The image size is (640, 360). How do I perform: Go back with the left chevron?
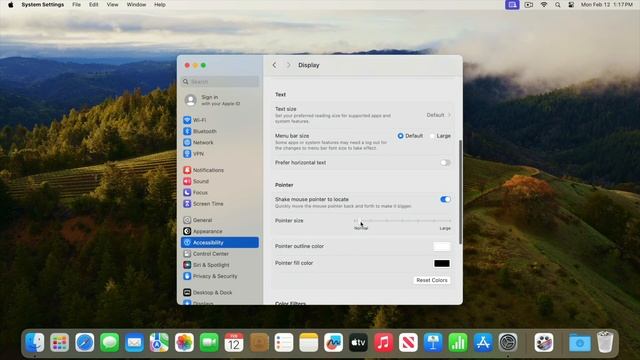[x=274, y=65]
